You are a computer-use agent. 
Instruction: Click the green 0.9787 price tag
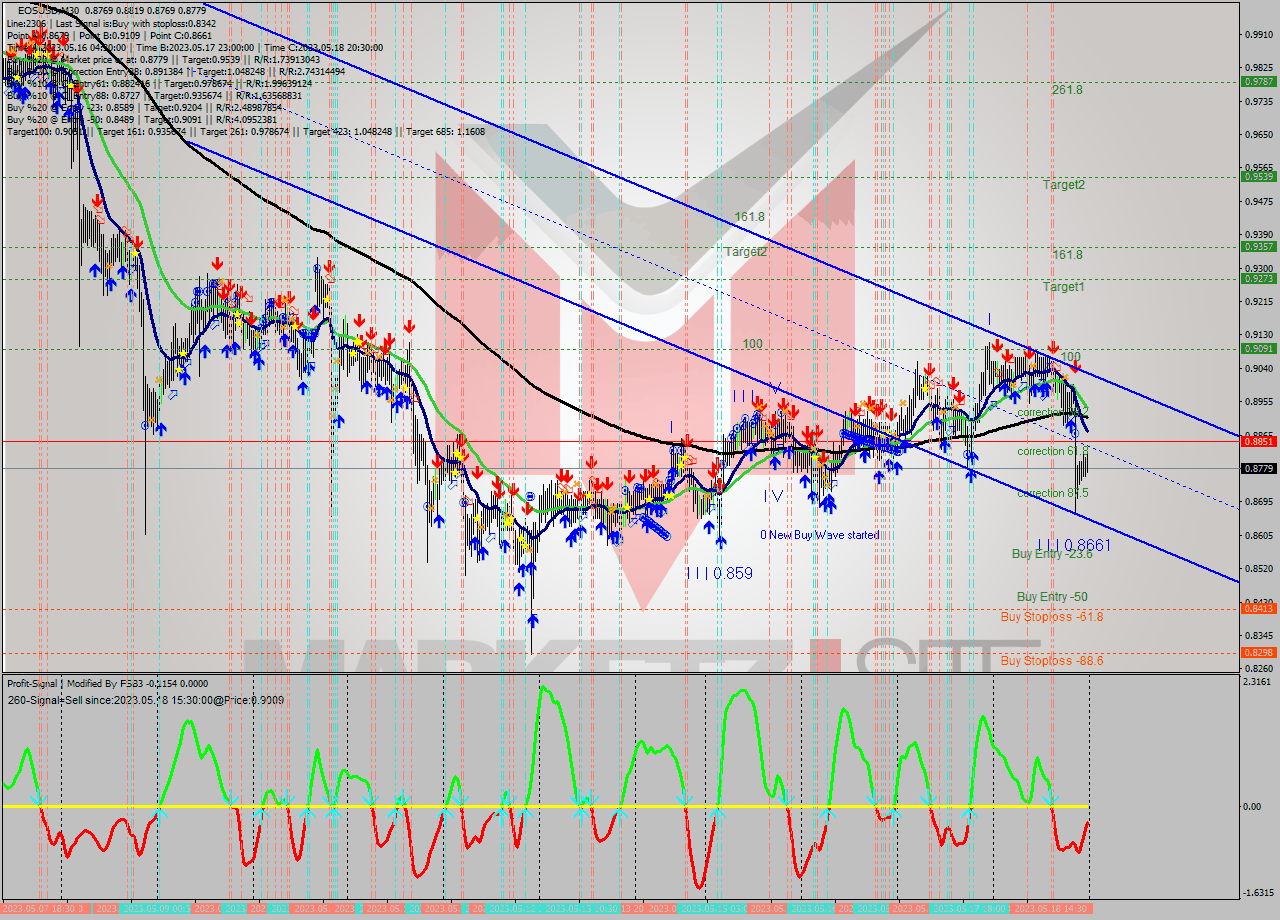pyautogui.click(x=1257, y=82)
